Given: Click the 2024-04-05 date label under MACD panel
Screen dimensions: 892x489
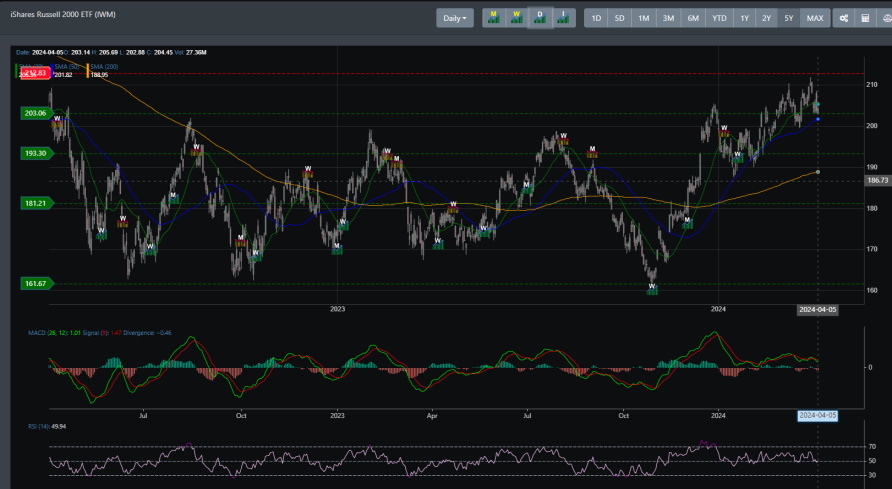Looking at the screenshot, I should 817,416.
